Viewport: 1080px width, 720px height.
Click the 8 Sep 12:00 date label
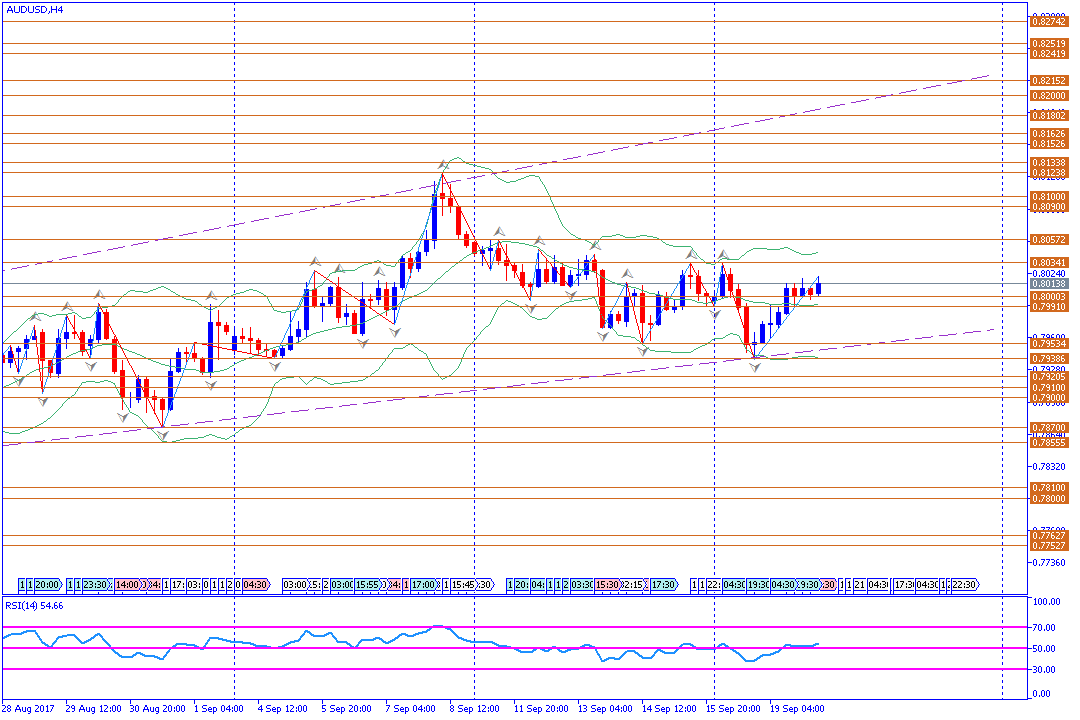click(474, 708)
